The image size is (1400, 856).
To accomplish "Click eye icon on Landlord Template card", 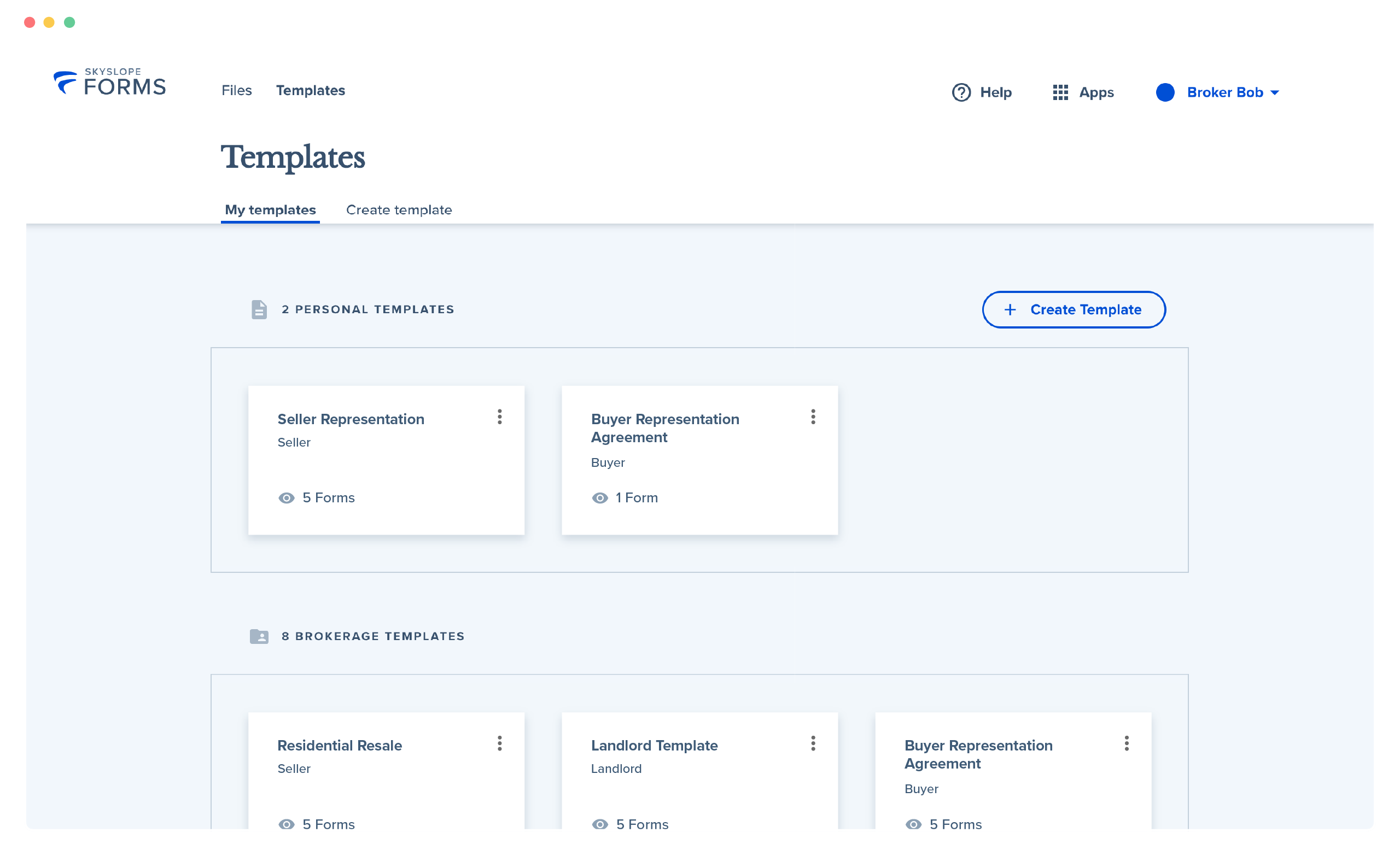I will click(600, 824).
